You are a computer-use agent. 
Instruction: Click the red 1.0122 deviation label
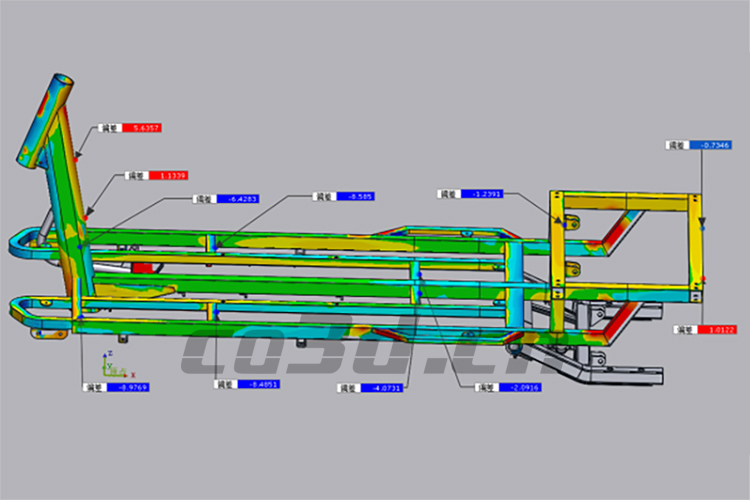(x=705, y=328)
